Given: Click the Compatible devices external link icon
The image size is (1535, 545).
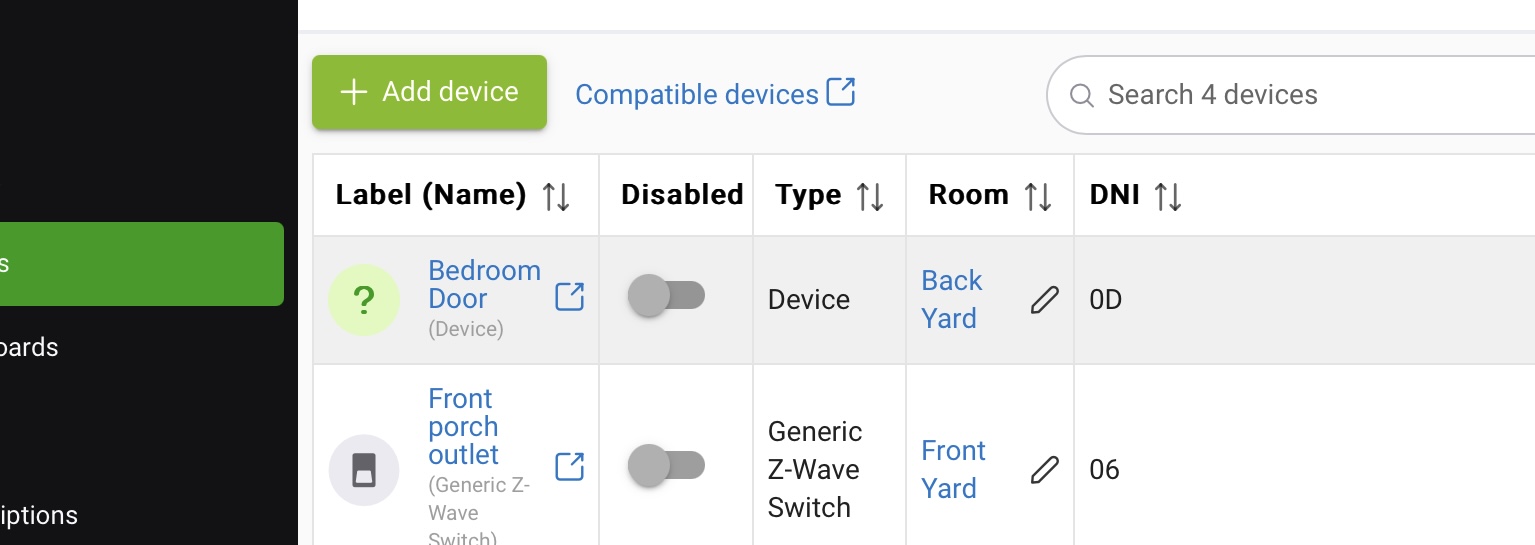Looking at the screenshot, I should (841, 92).
